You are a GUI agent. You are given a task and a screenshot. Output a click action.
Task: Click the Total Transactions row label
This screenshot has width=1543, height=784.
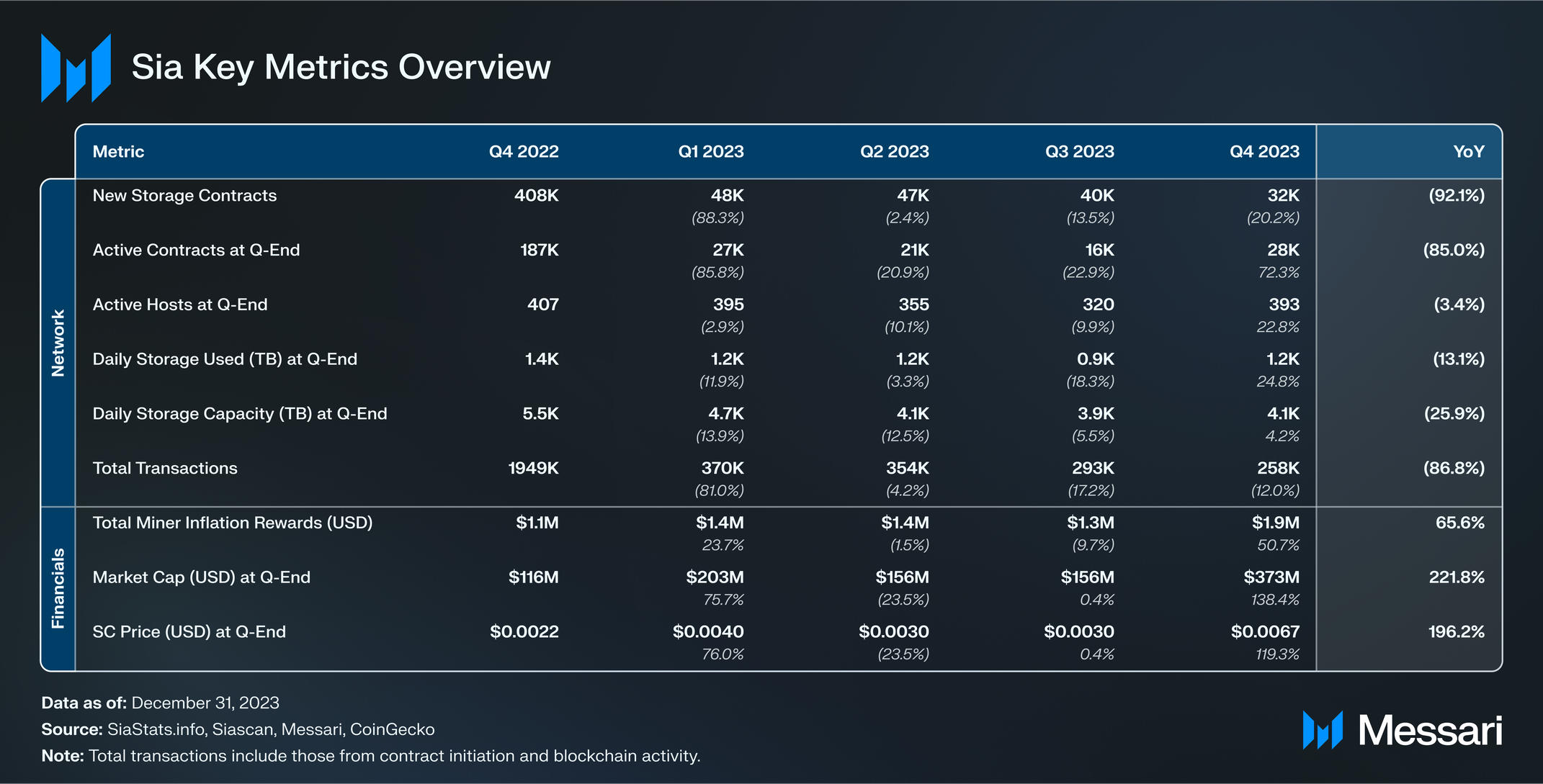click(165, 468)
